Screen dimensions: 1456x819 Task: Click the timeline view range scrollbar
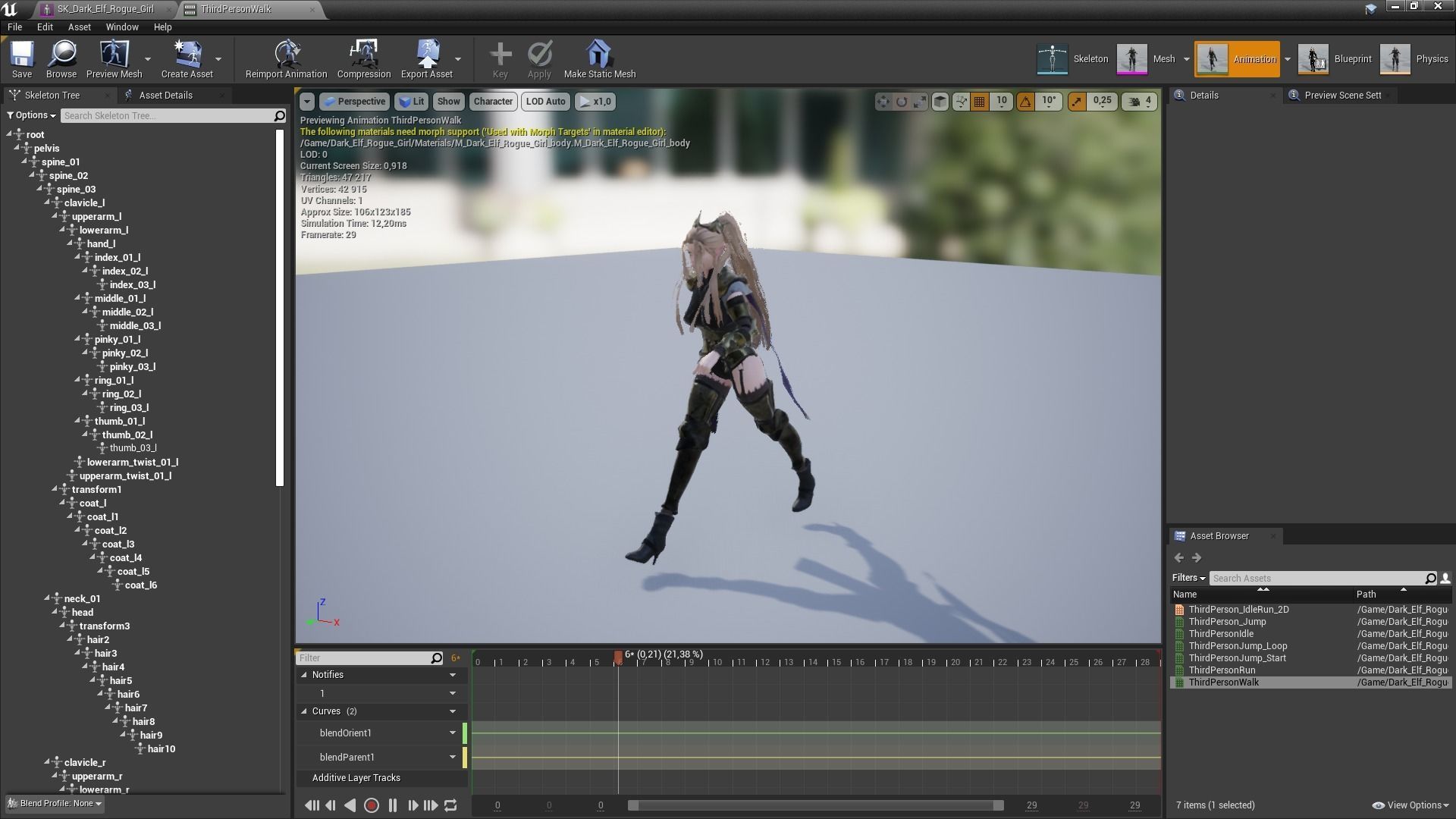click(816, 805)
